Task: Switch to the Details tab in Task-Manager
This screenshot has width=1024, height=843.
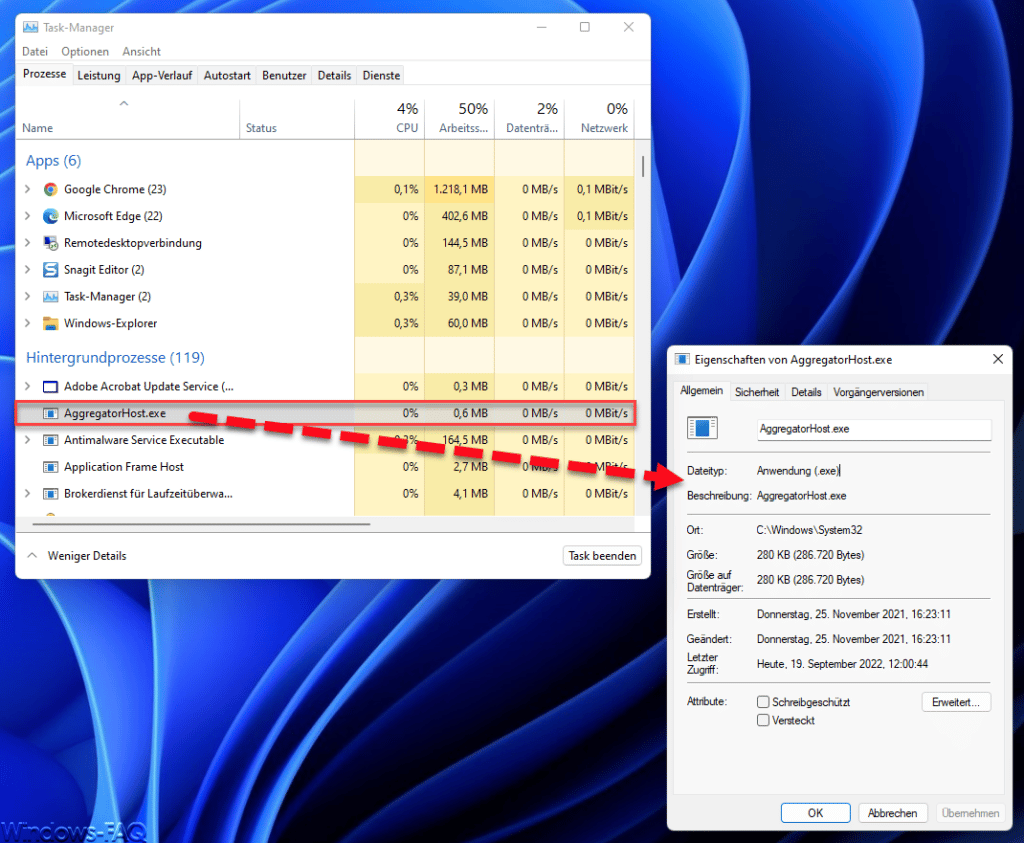Action: click(x=334, y=76)
